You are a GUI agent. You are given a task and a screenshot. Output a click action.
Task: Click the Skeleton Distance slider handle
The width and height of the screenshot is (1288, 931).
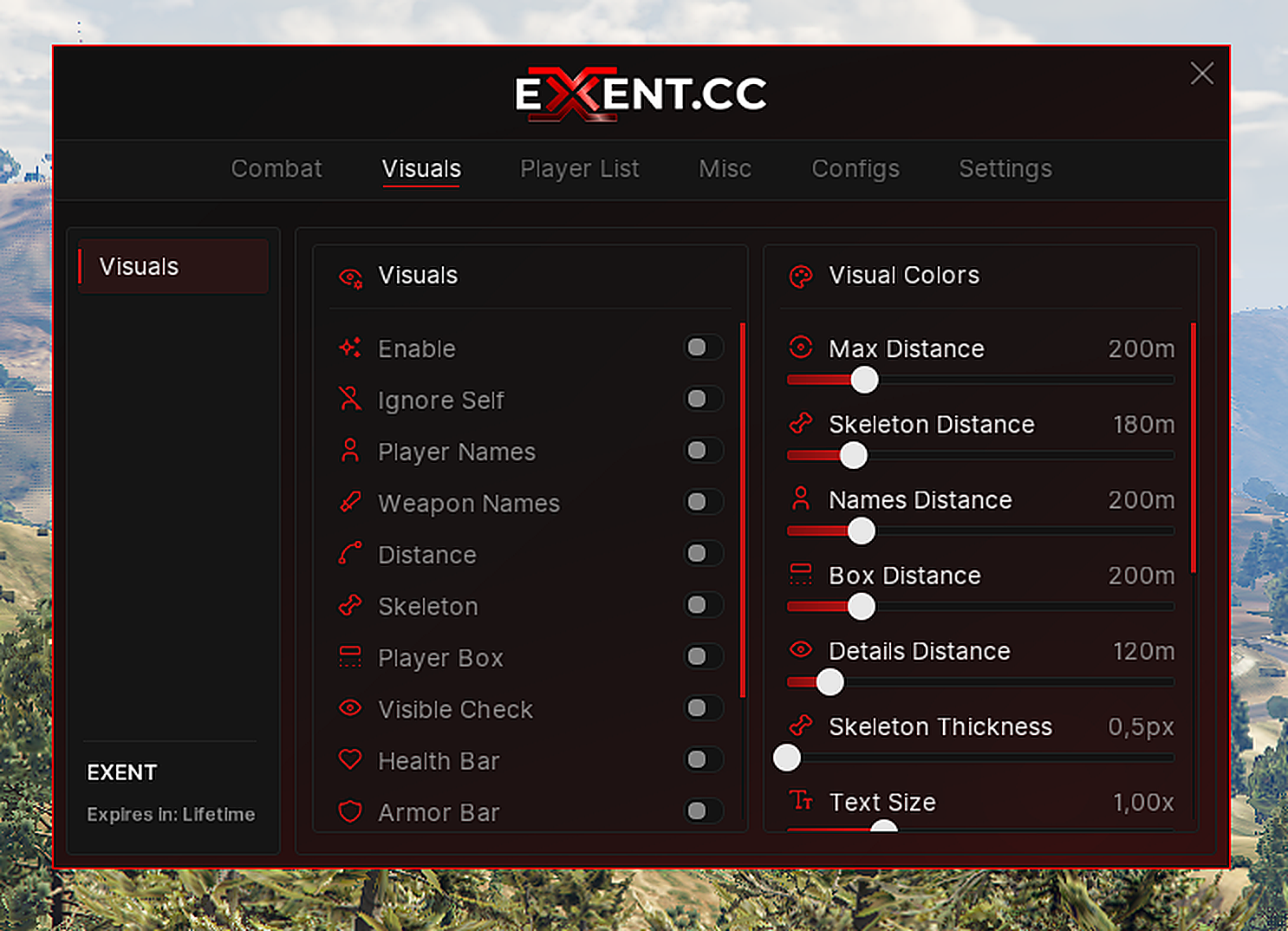click(854, 455)
